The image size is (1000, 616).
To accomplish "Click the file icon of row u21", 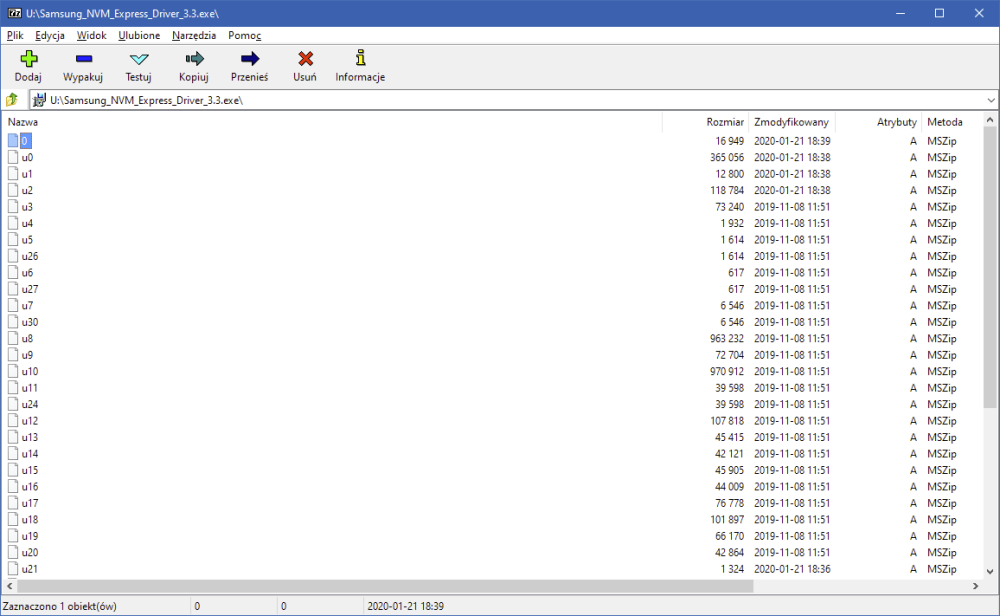I will (13, 569).
